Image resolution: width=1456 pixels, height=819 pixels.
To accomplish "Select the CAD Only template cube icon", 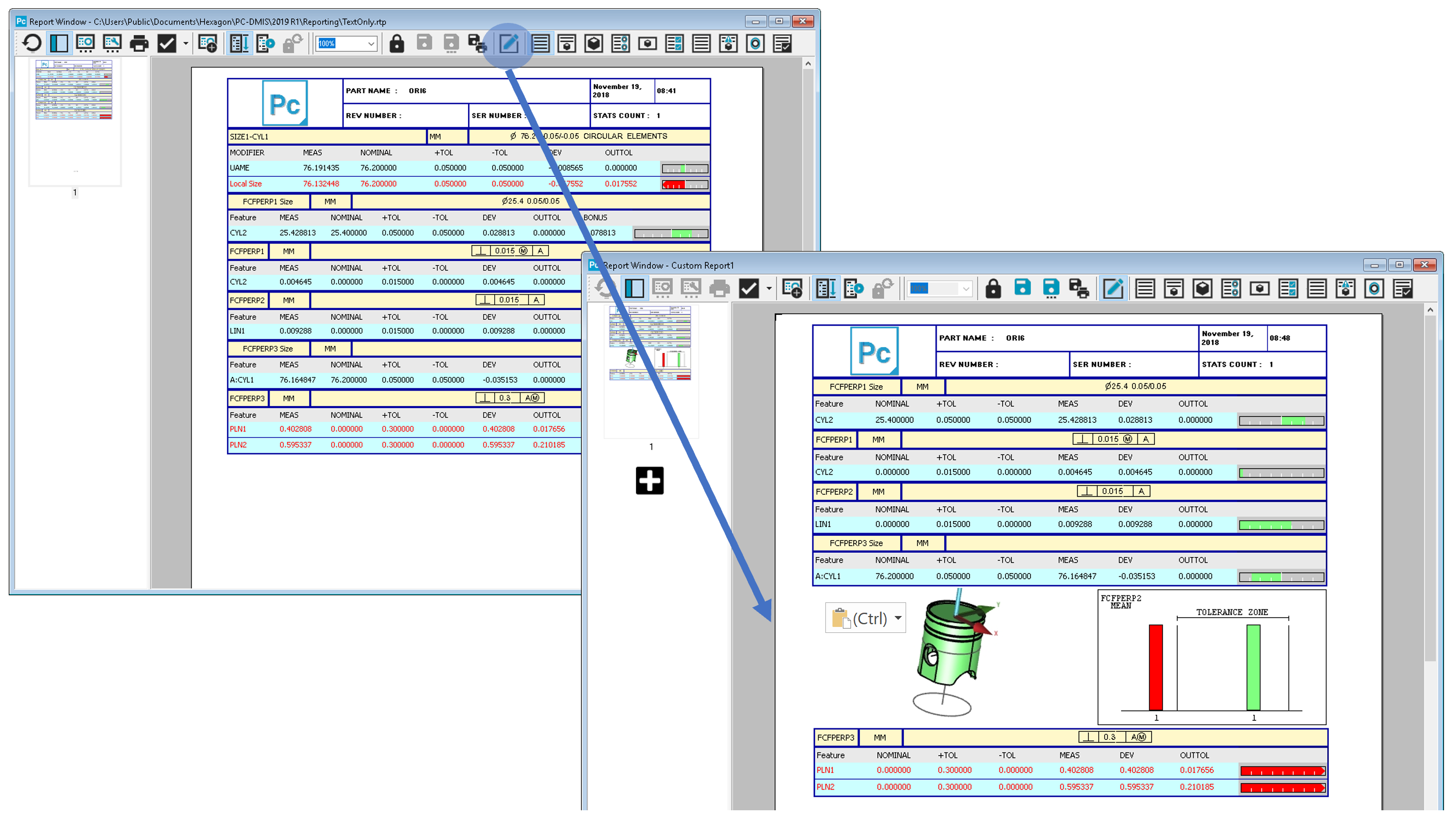I will [x=594, y=43].
